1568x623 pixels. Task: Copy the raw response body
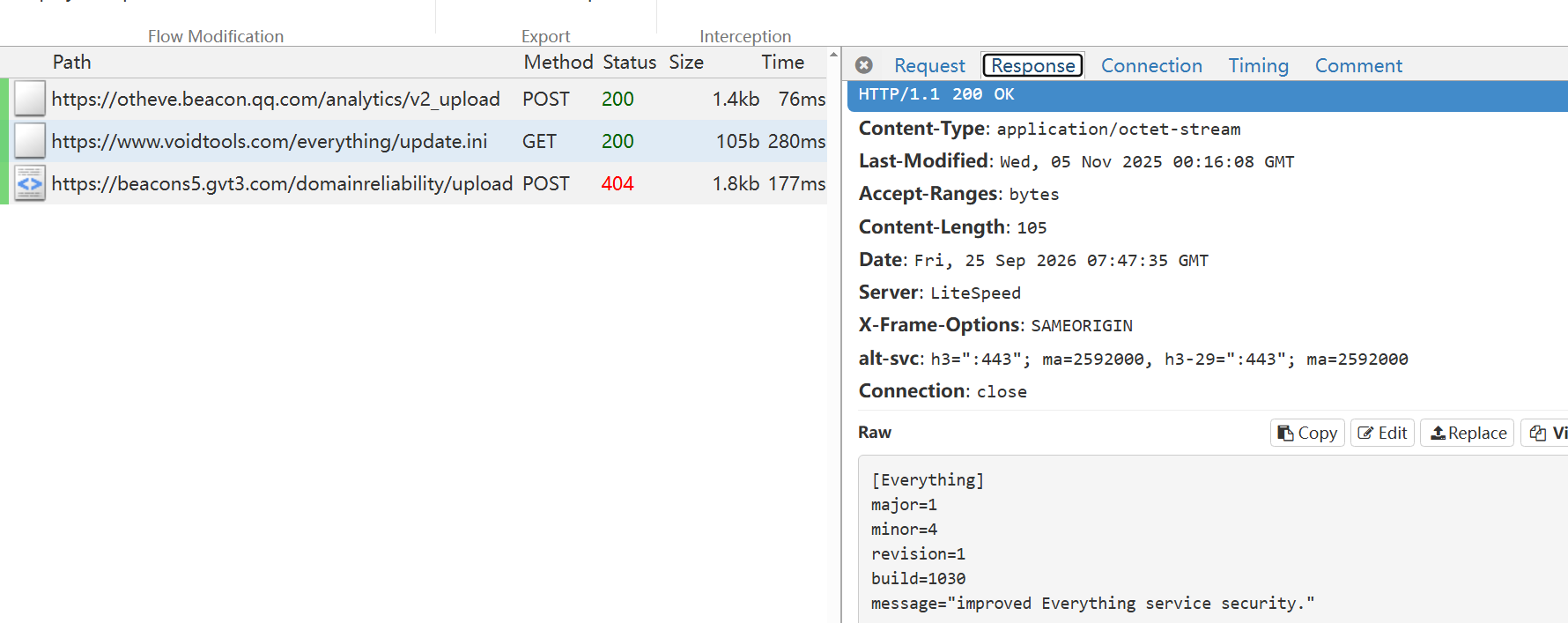point(1307,433)
